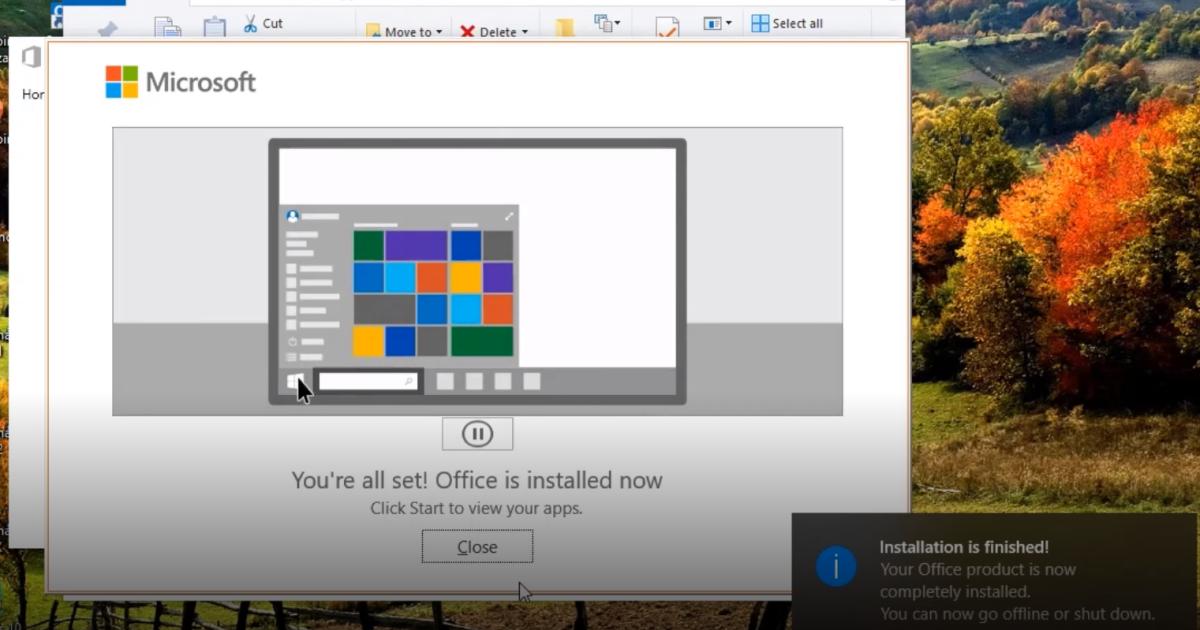The height and width of the screenshot is (630, 1200).
Task: Click the Copy icon in the File Explorer ribbon
Action: [x=167, y=28]
